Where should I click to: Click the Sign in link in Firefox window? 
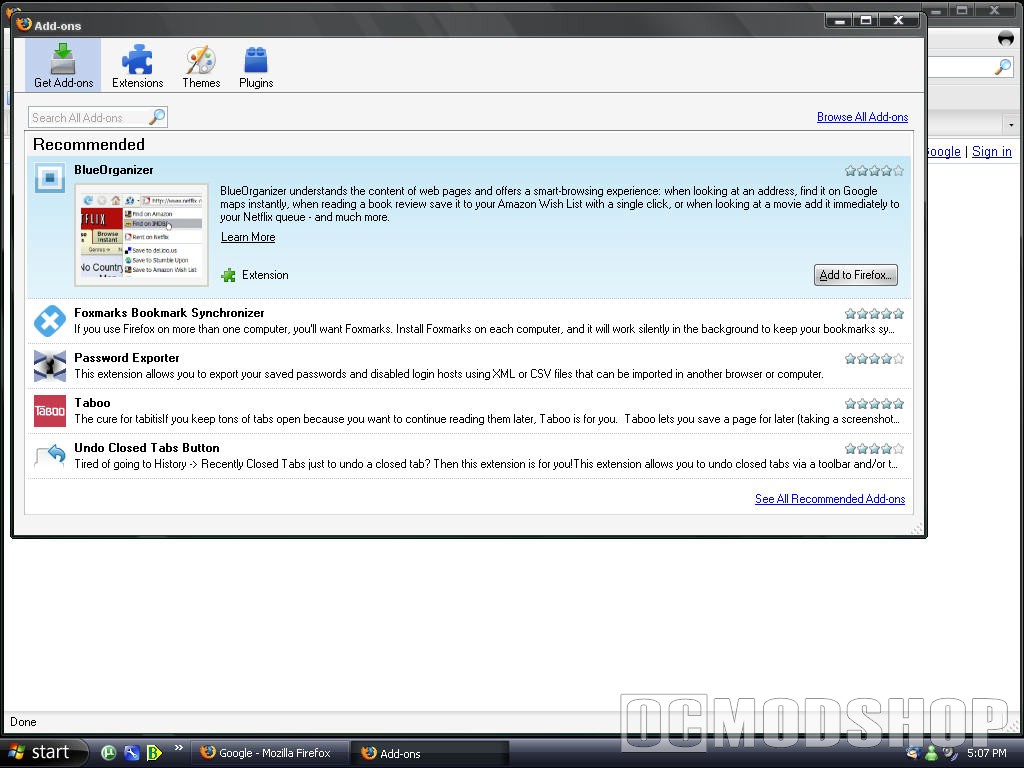991,152
